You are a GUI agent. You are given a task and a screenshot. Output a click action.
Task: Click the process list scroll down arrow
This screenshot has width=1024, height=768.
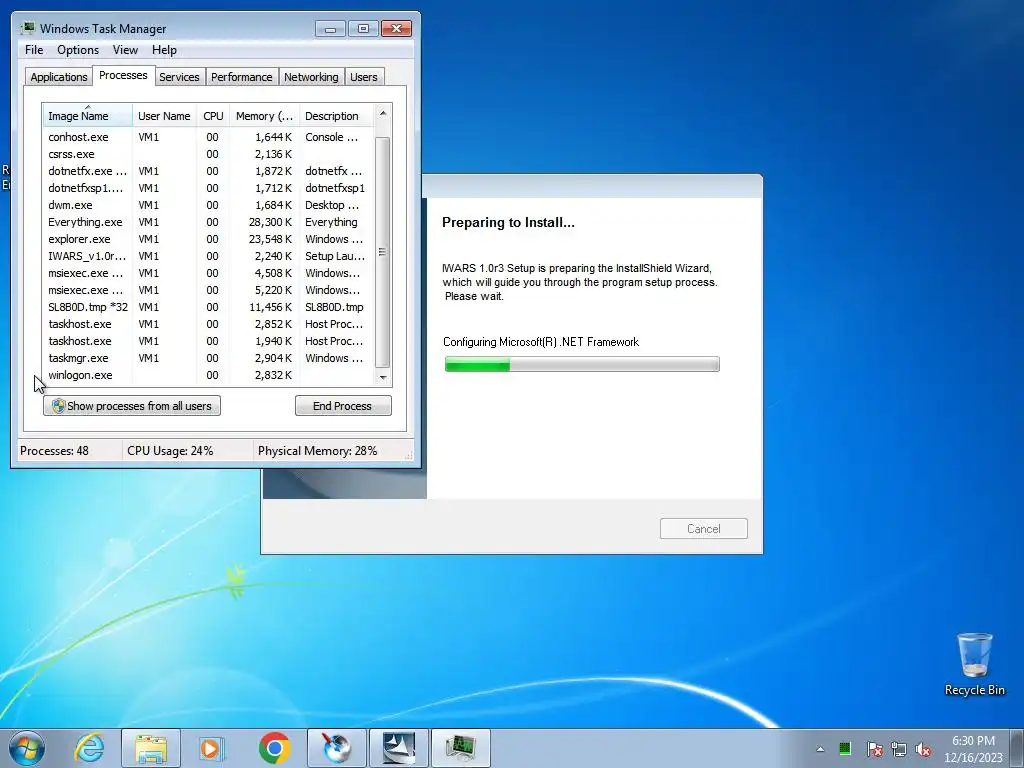[x=383, y=377]
